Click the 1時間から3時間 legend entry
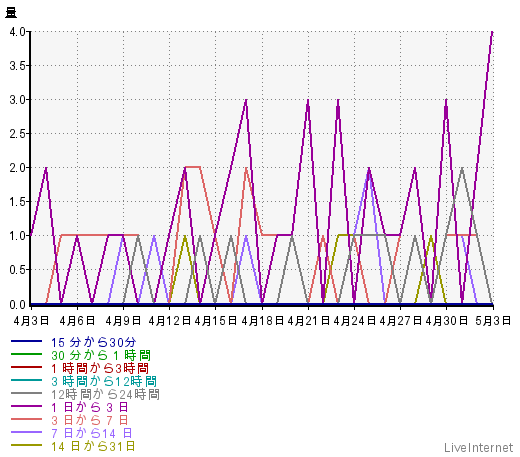Viewport: 520px width, 457px height. coord(100,368)
